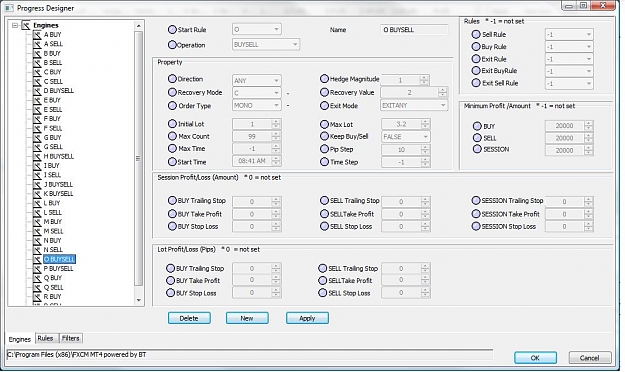This screenshot has width=625, height=372.
Task: Click the icon beside K BUYSELL engine
Action: (37, 194)
